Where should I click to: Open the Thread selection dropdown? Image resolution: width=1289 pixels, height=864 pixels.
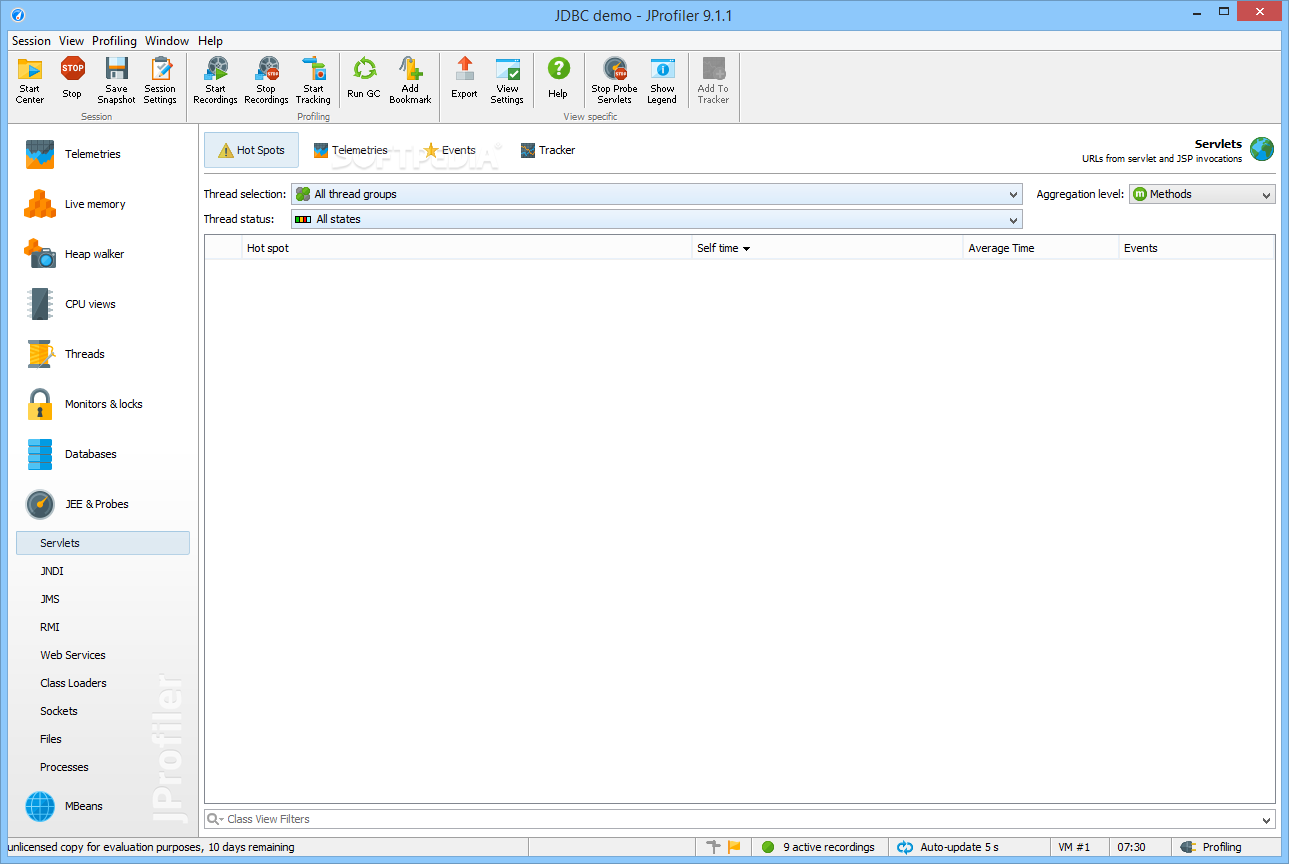pyautogui.click(x=656, y=194)
